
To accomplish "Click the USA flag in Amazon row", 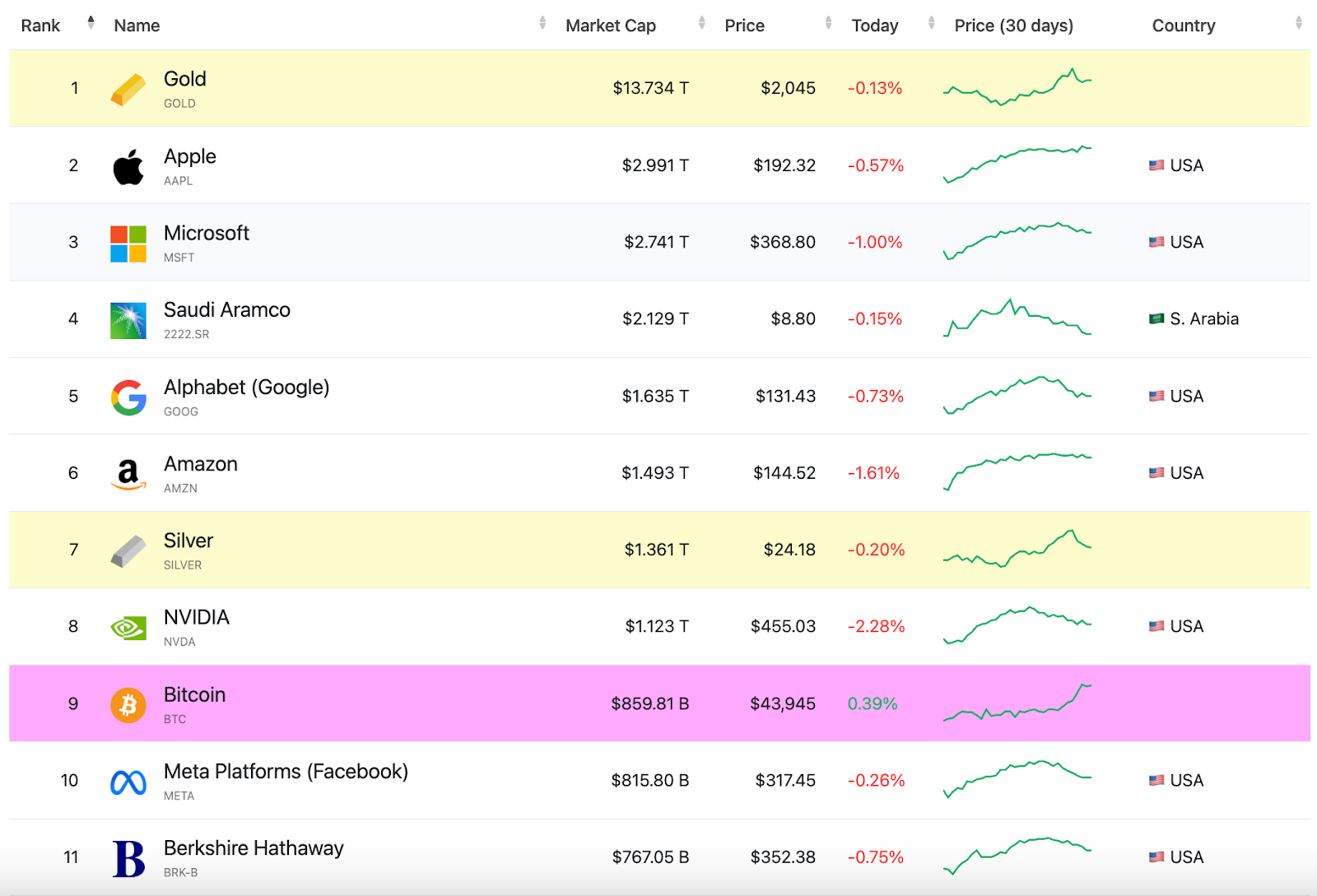I will 1156,472.
